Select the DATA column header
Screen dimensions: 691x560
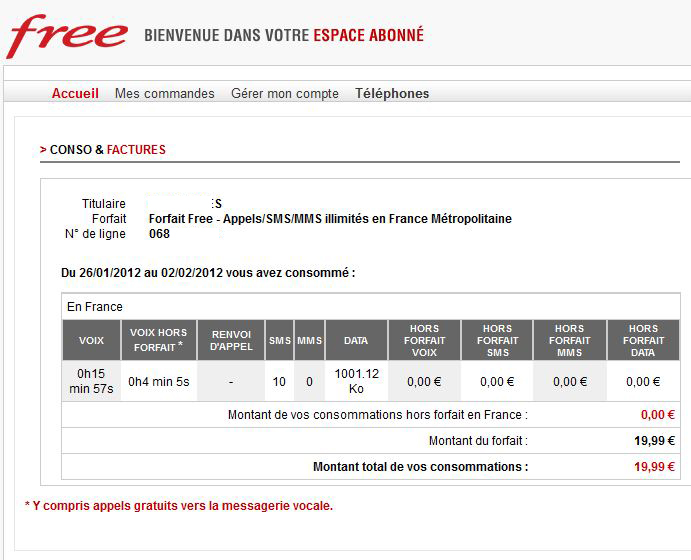pos(356,341)
